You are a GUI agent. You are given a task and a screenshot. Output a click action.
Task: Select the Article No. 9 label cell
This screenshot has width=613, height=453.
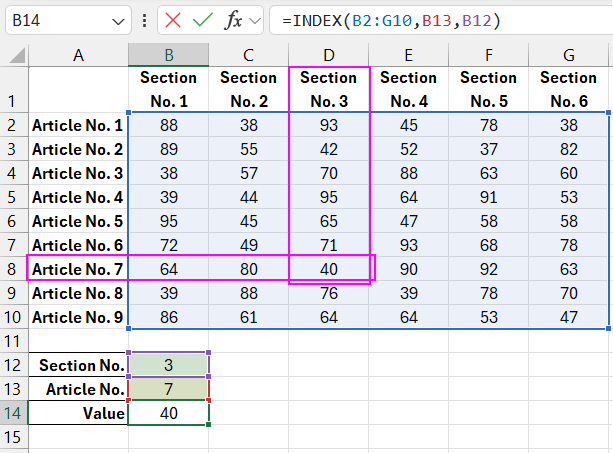(x=78, y=317)
